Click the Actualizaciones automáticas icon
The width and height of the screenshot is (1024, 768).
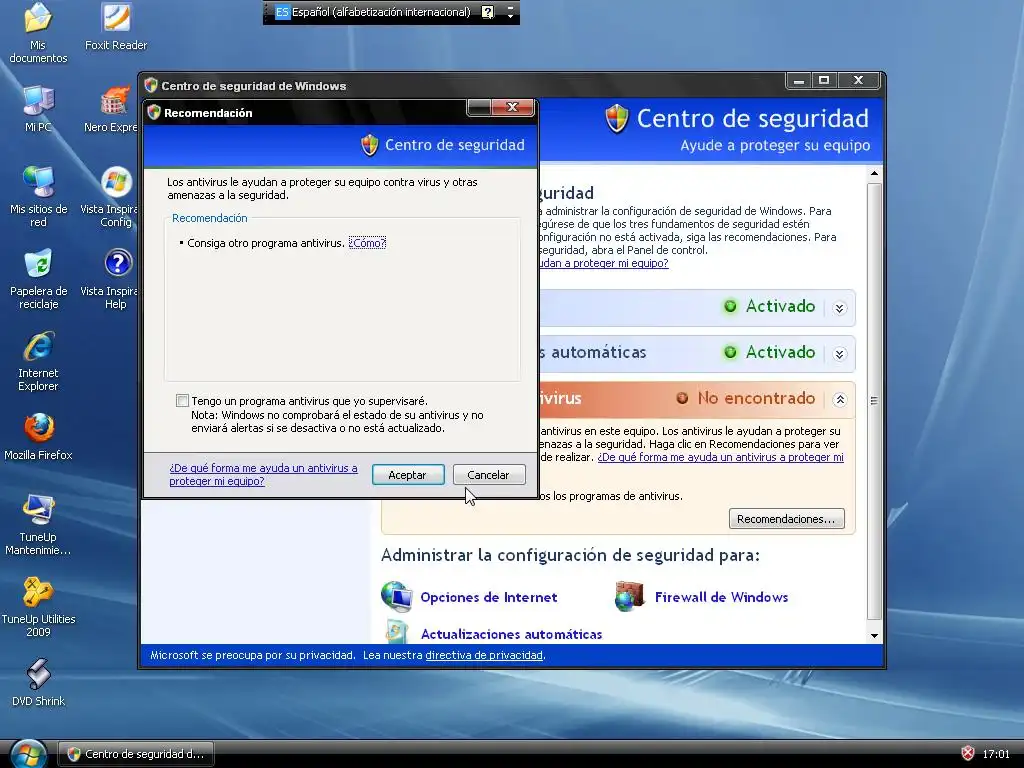396,632
